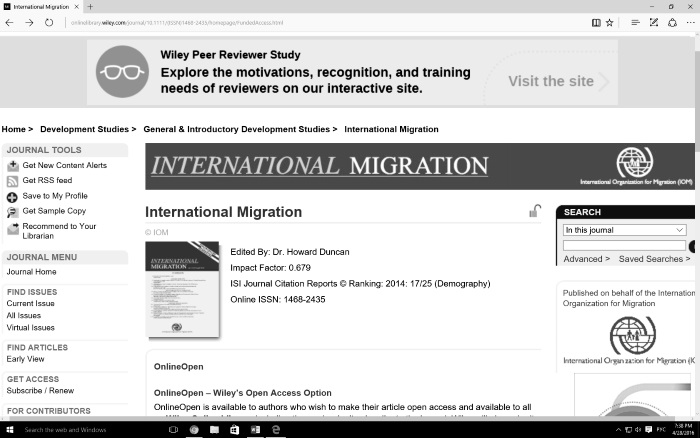This screenshot has height=438, width=700.
Task: Click Get Sample Copy icon
Action: [x=12, y=213]
